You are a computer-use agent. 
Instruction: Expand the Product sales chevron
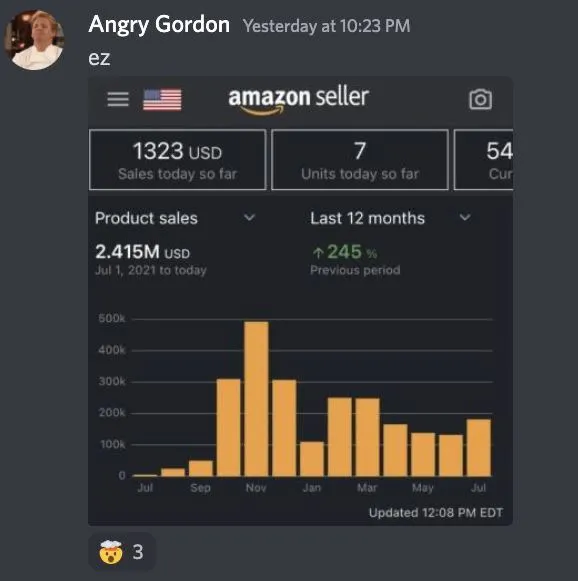pyautogui.click(x=250, y=218)
